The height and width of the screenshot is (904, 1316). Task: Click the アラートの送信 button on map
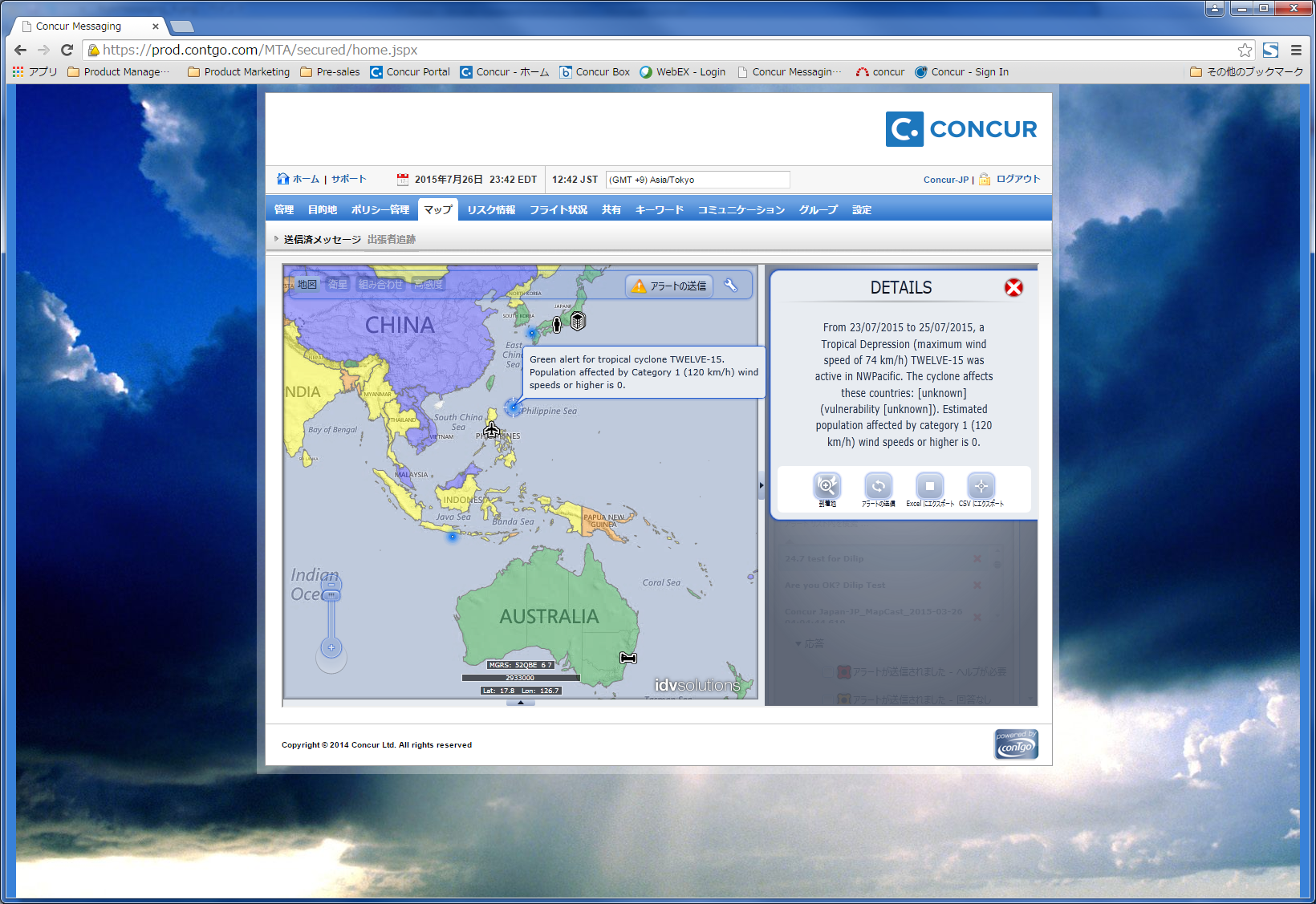coord(669,286)
